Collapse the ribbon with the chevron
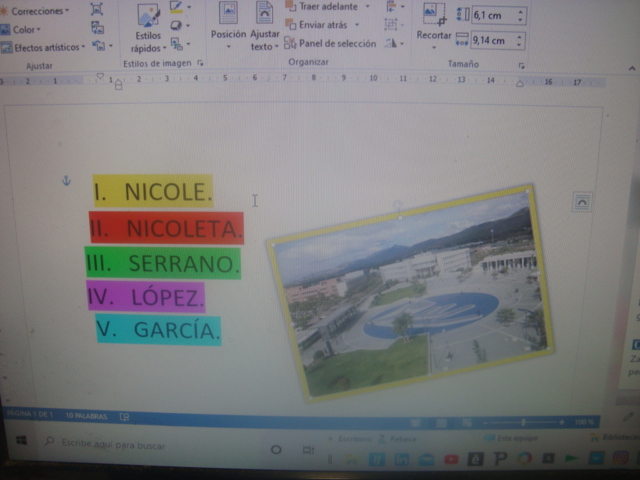Viewport: 640px width, 480px height. (x=632, y=68)
